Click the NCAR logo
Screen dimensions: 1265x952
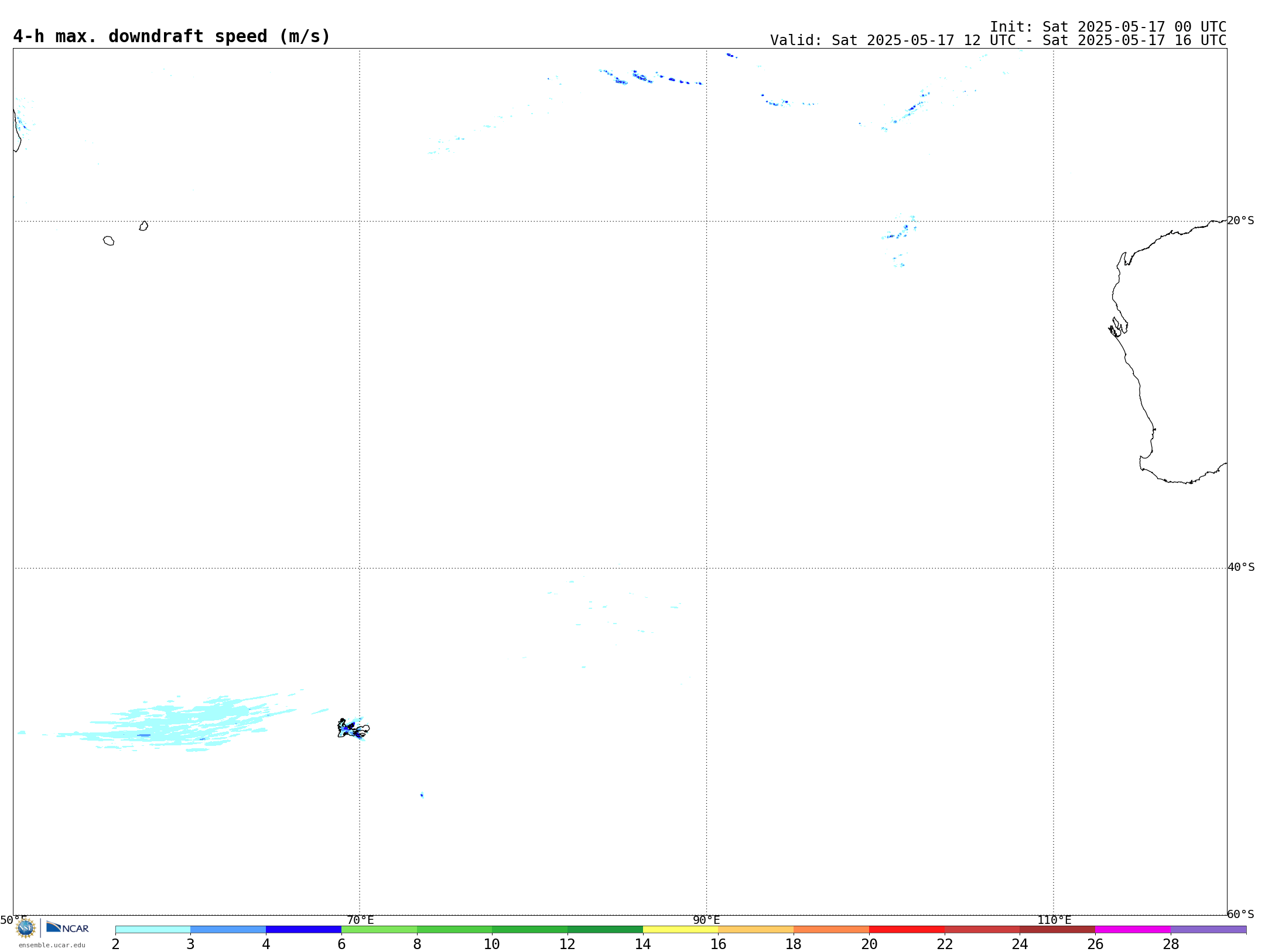coord(67,927)
